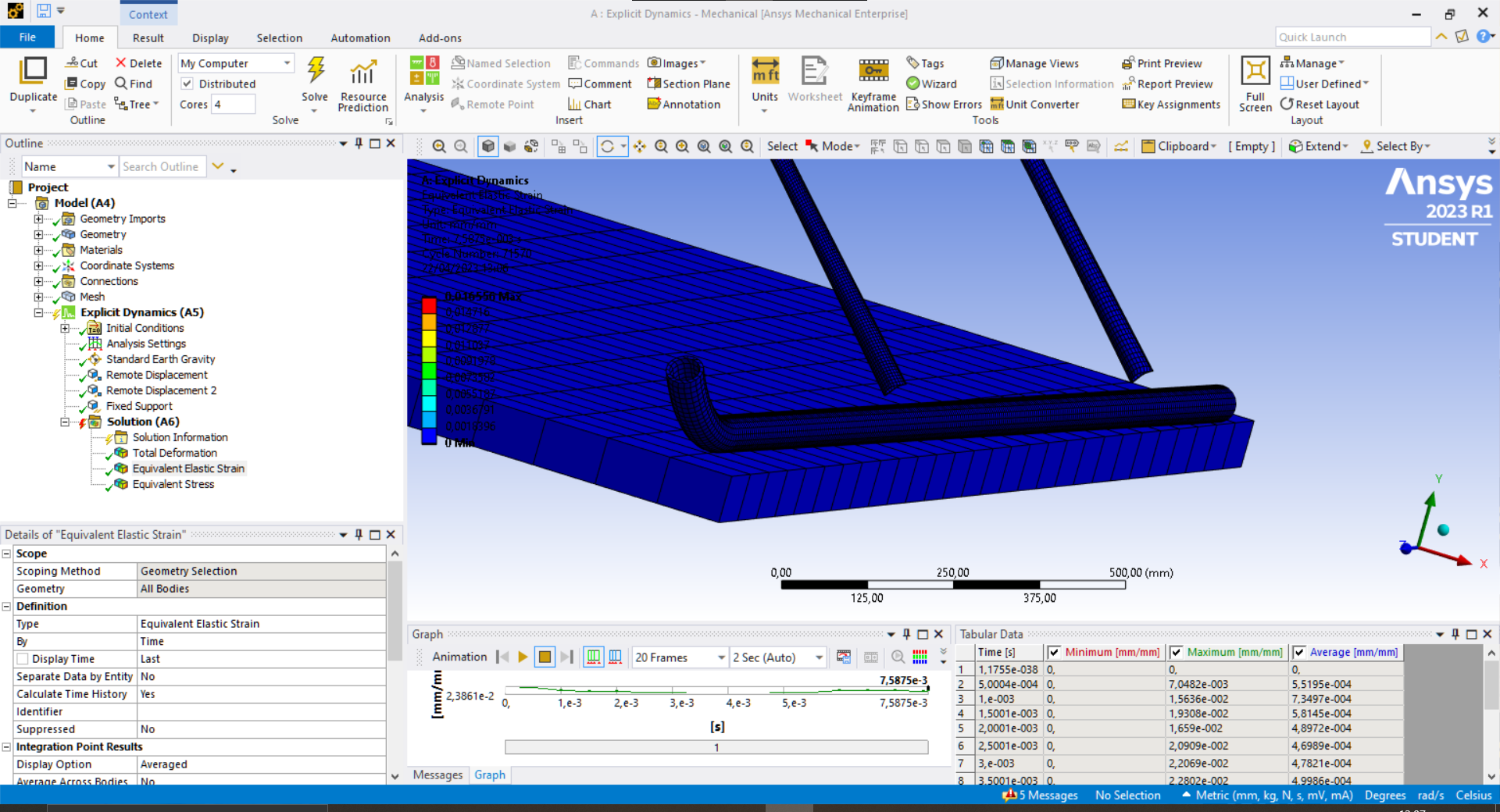The image size is (1500, 812).
Task: Click the Search Outline field
Action: coord(162,166)
